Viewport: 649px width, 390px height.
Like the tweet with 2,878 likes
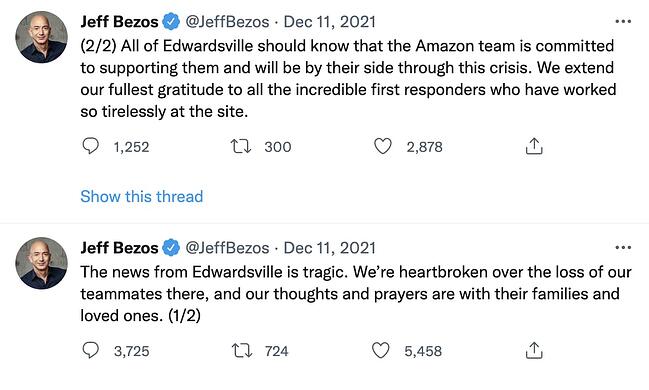coord(382,146)
